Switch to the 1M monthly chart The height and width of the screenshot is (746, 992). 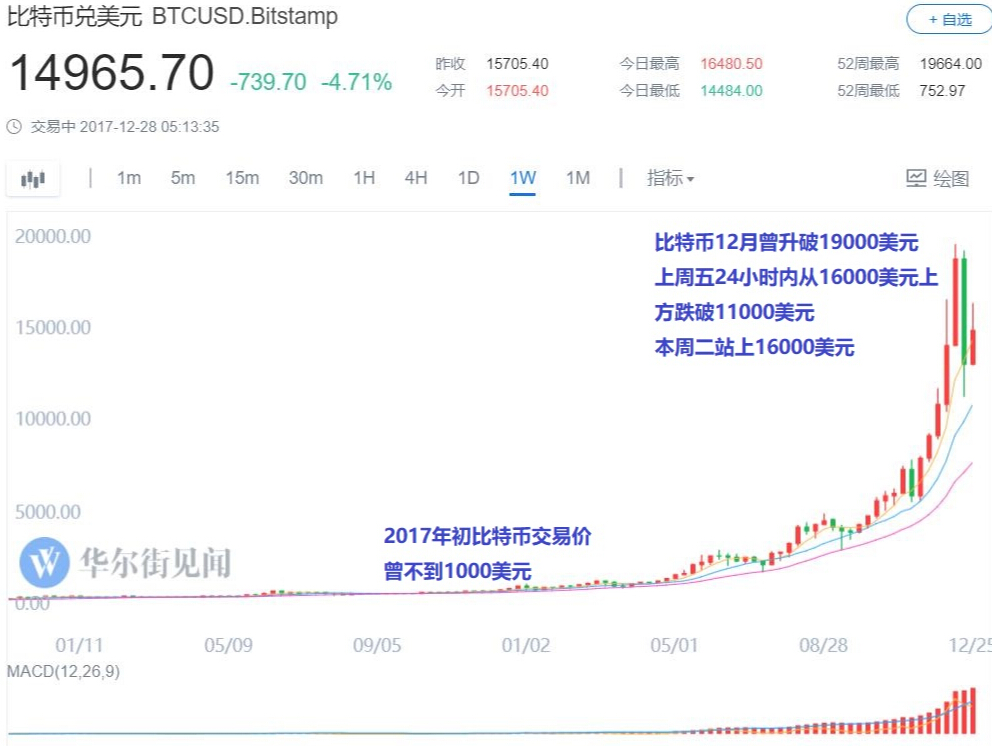coord(578,179)
